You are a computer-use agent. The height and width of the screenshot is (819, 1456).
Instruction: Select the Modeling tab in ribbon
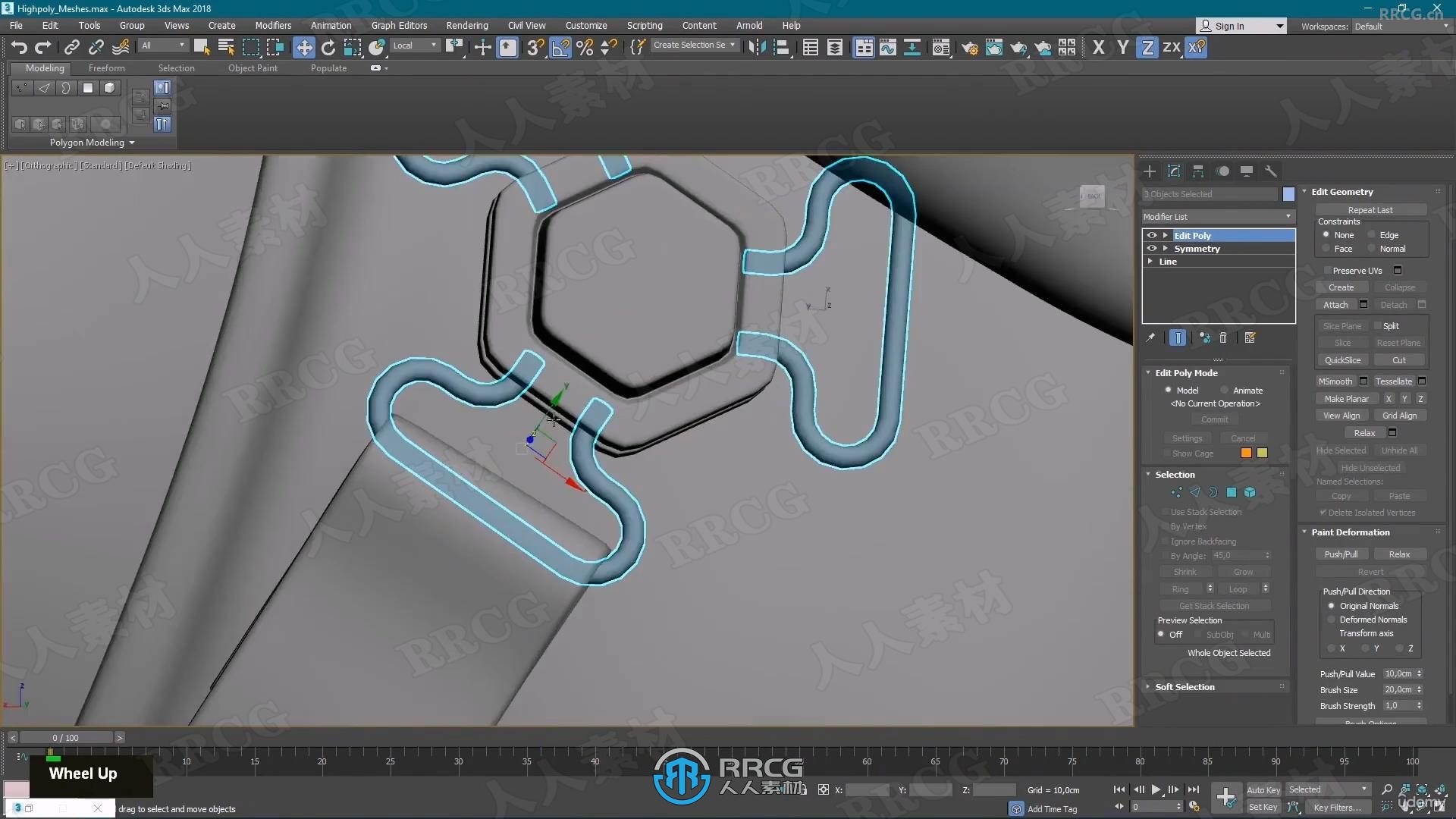44,68
